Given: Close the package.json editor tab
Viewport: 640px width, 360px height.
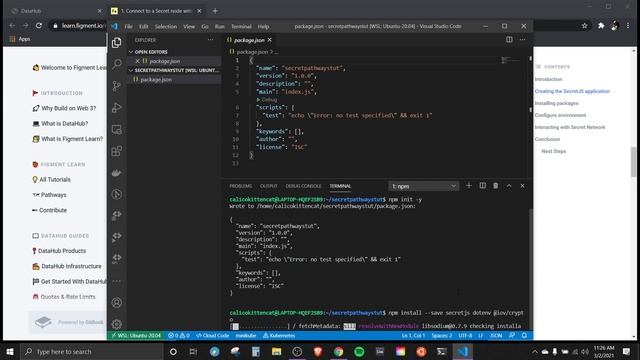Looking at the screenshot, I should tap(269, 40).
